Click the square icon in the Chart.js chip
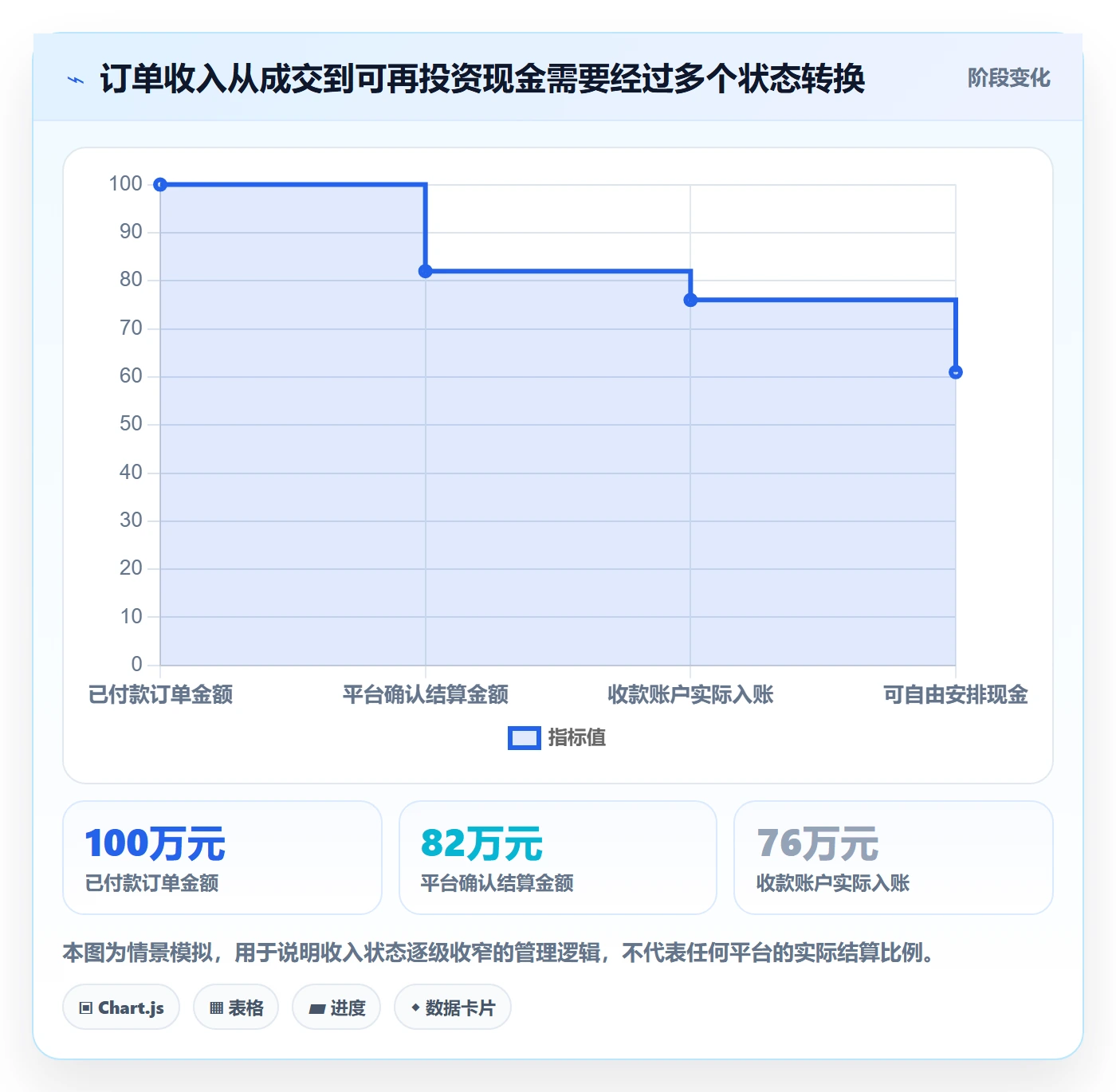The height and width of the screenshot is (1092, 1116). [86, 1008]
